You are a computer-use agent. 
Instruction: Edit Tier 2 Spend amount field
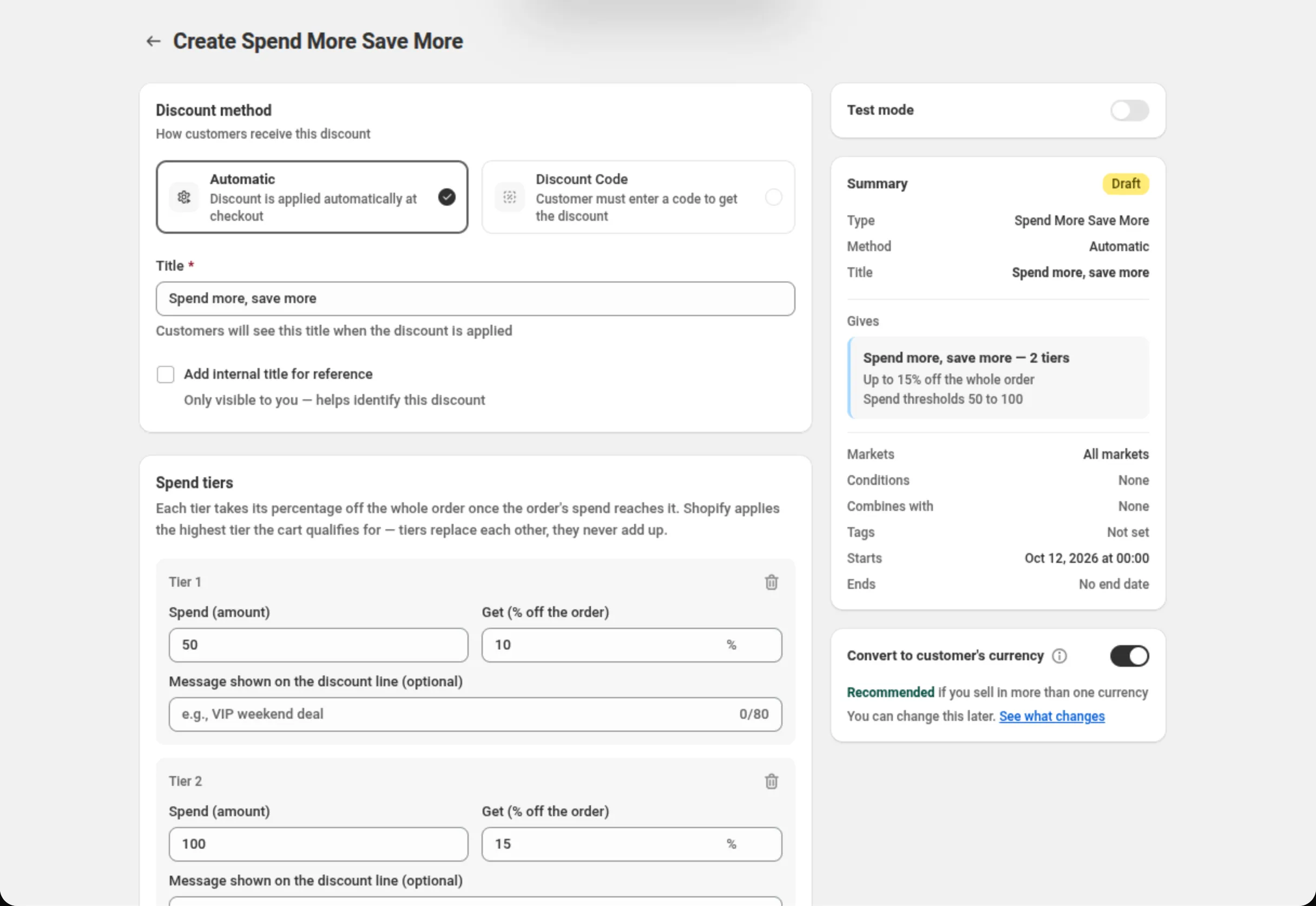318,844
